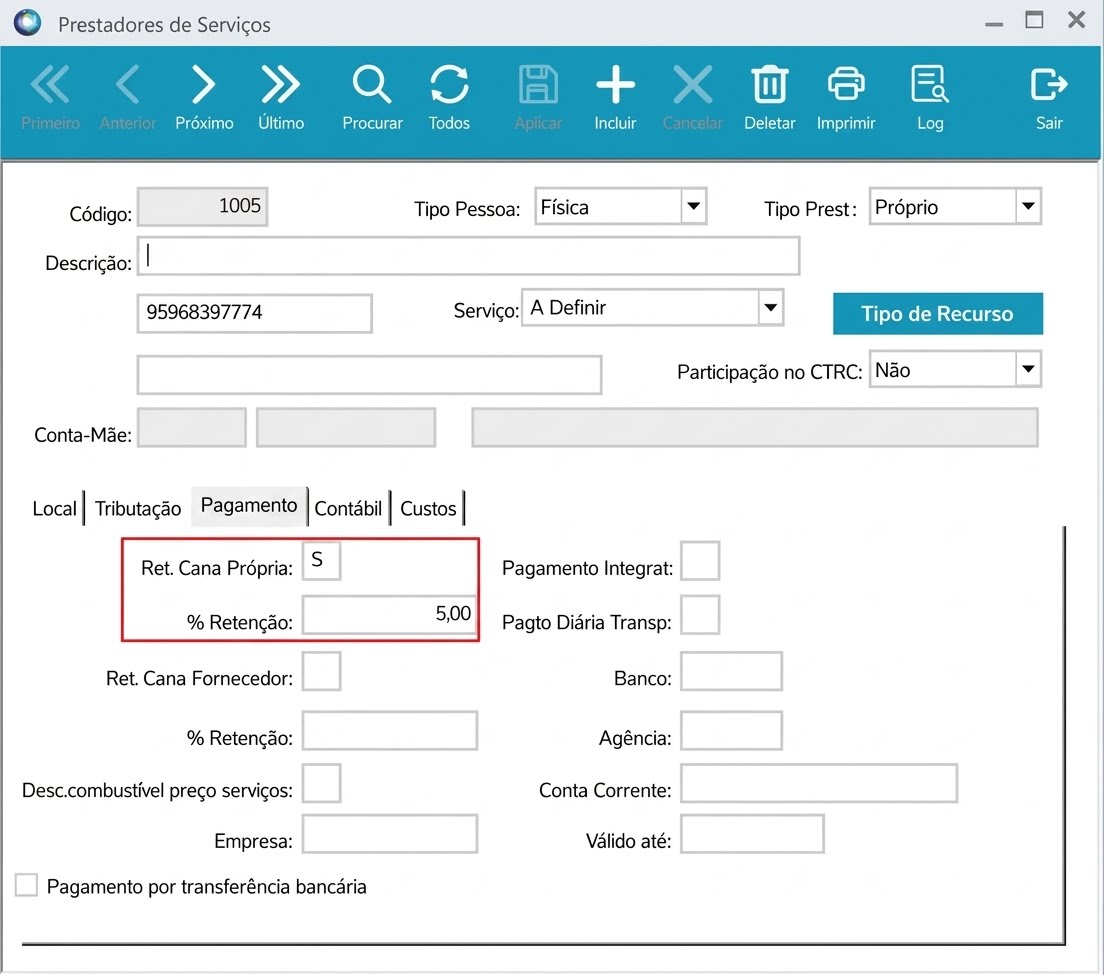
Task: Open the Contábil tab
Action: [348, 508]
